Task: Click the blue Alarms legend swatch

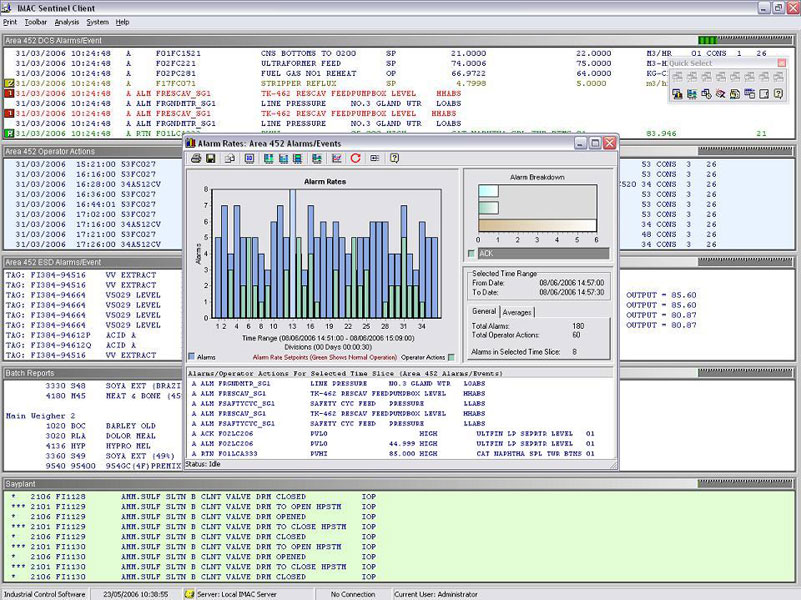Action: coord(192,355)
